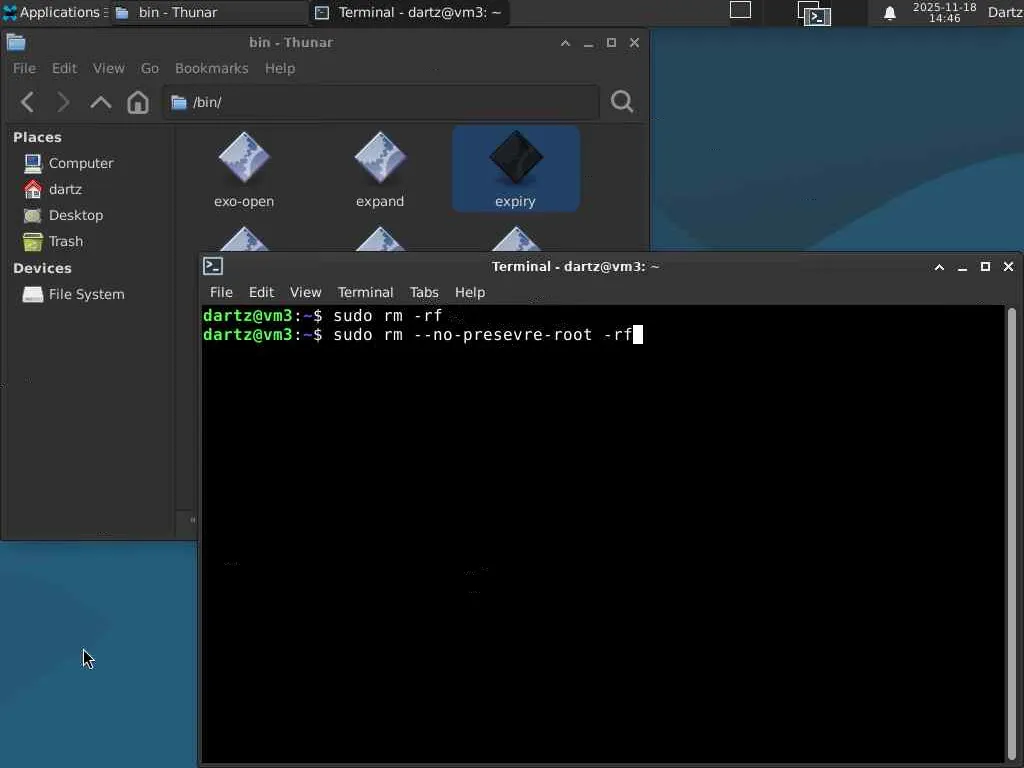The height and width of the screenshot is (768, 1024).
Task: Close the Terminal window
Action: point(1008,266)
